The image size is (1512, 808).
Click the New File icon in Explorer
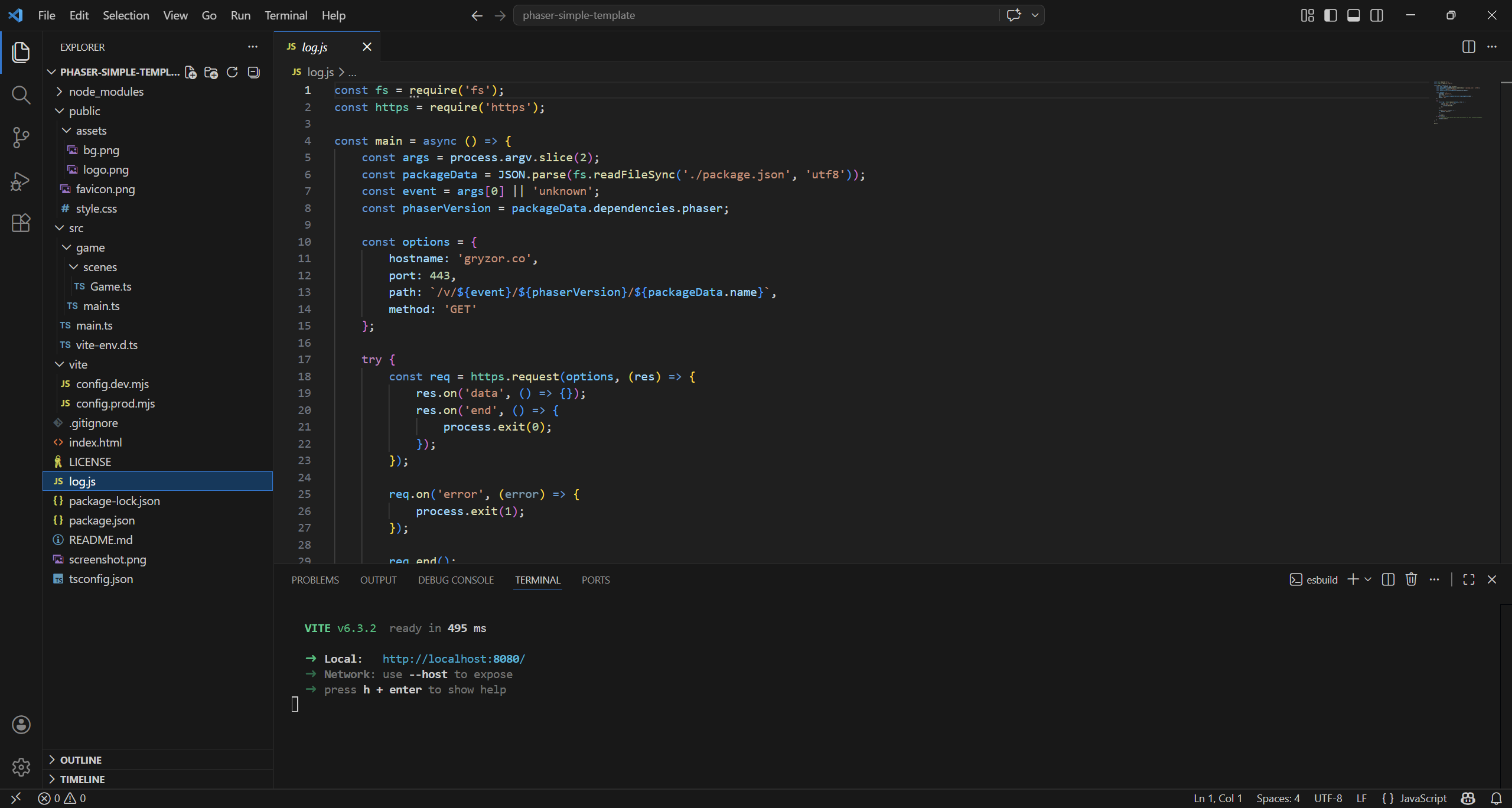click(x=190, y=72)
